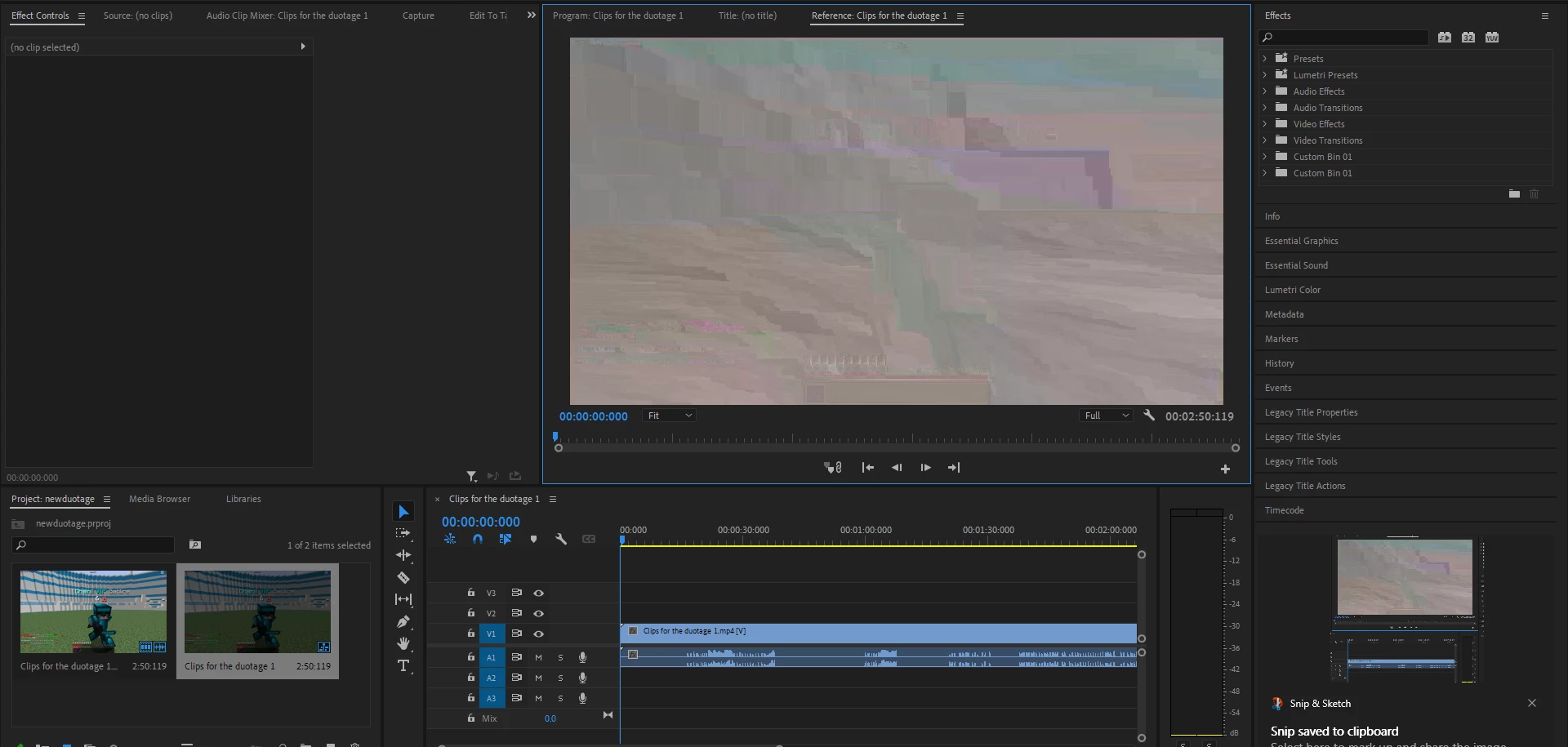This screenshot has height=747, width=1568.
Task: Filter by YUV effects icon
Action: click(1492, 38)
